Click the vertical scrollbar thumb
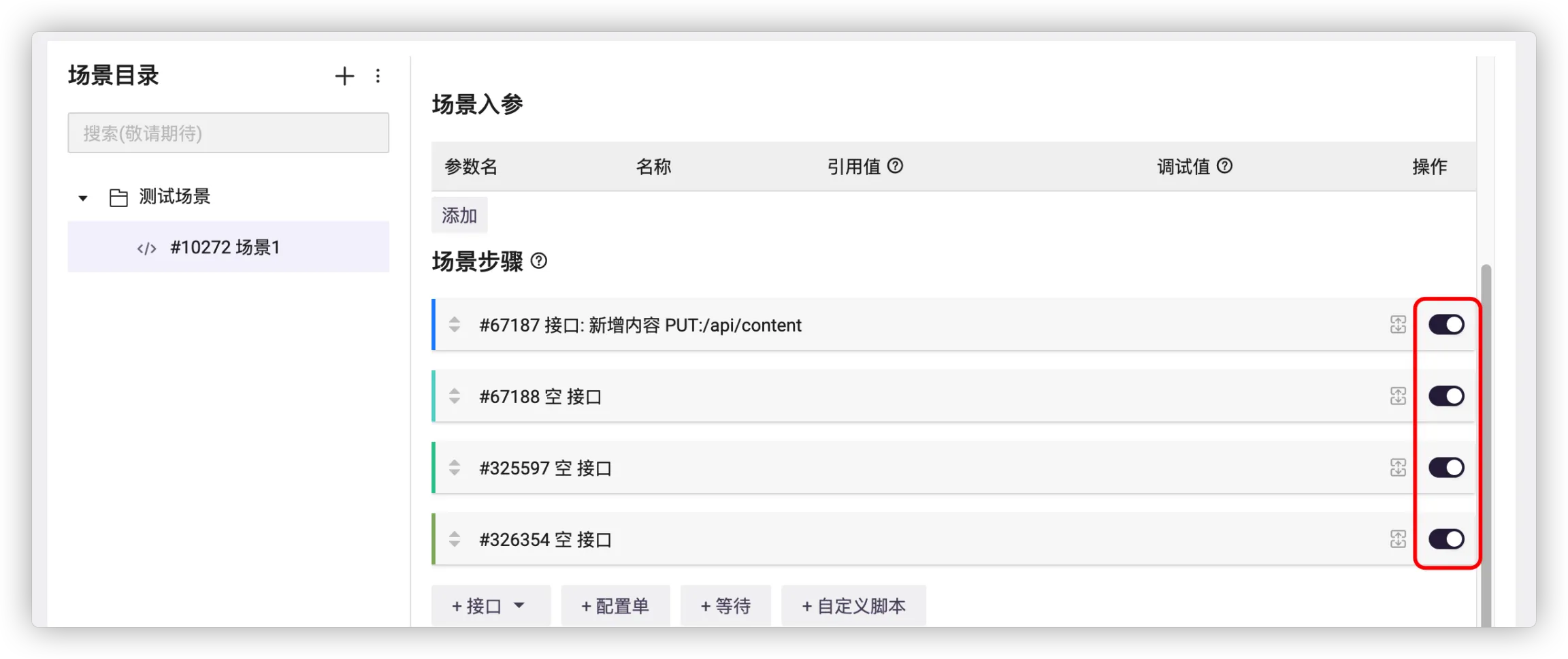 tap(1486, 445)
